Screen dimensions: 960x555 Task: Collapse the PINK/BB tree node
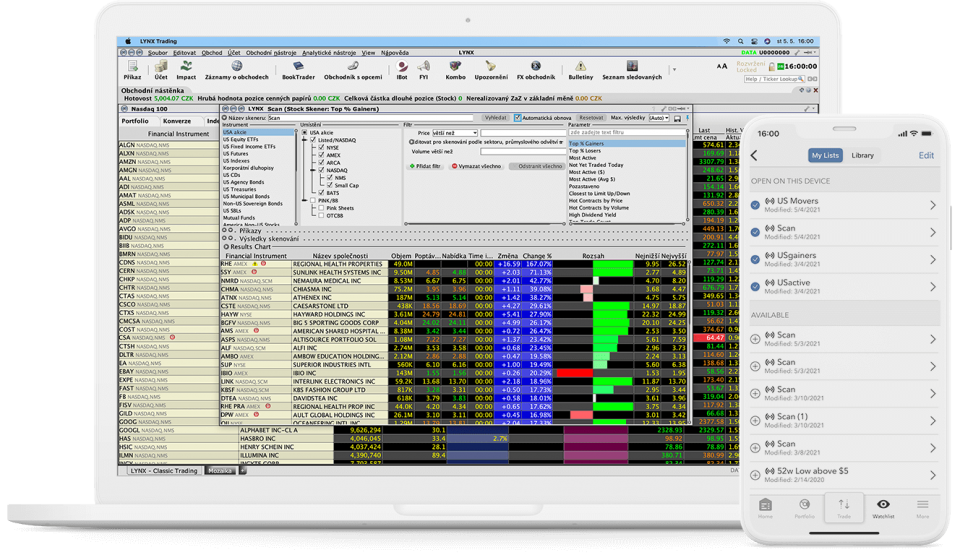[x=304, y=200]
